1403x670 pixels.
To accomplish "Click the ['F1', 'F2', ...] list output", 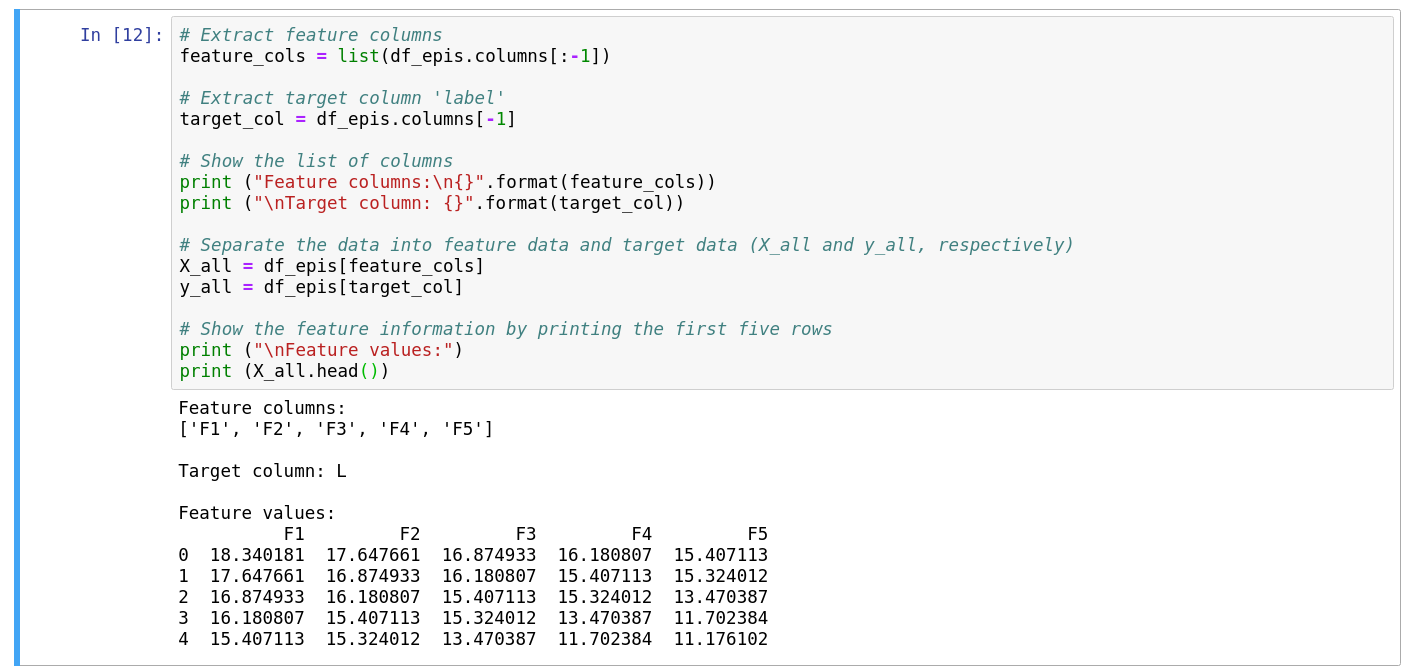I will (335, 429).
